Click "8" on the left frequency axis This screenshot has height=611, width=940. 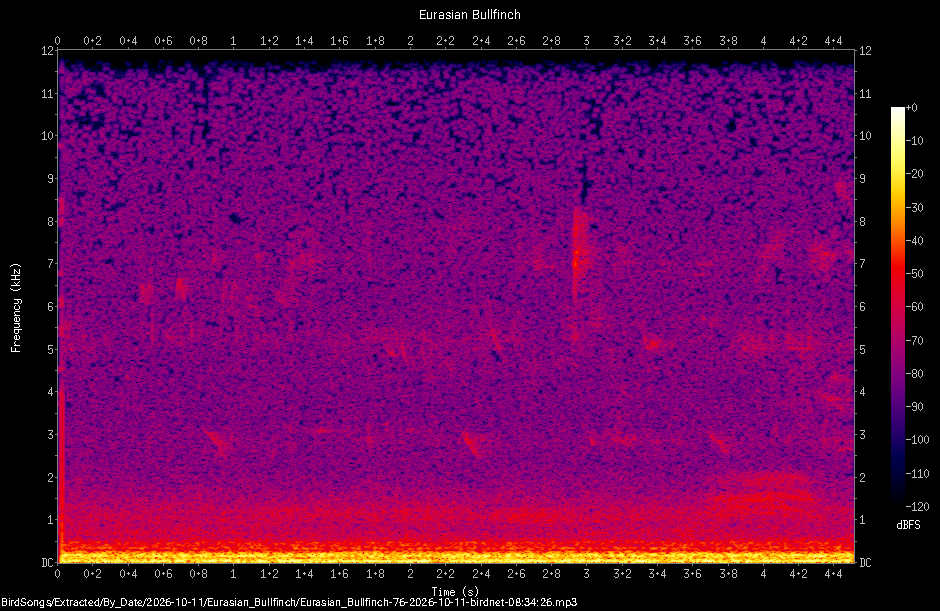[51, 221]
